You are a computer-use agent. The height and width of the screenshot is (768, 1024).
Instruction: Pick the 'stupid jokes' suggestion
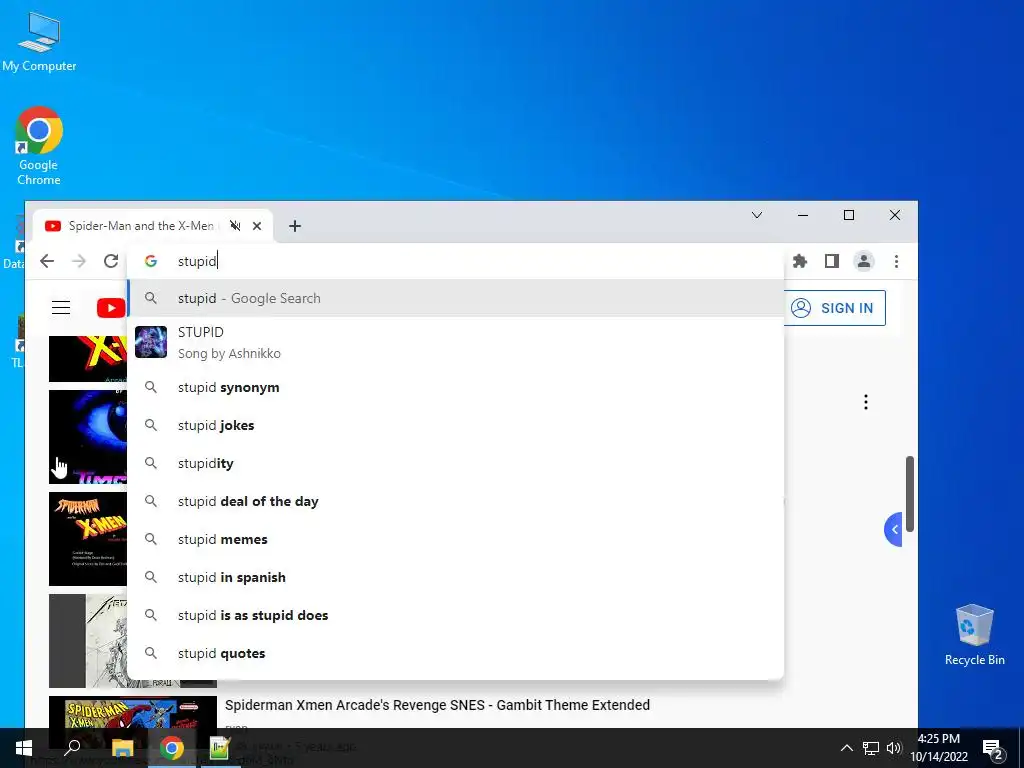coord(456,425)
